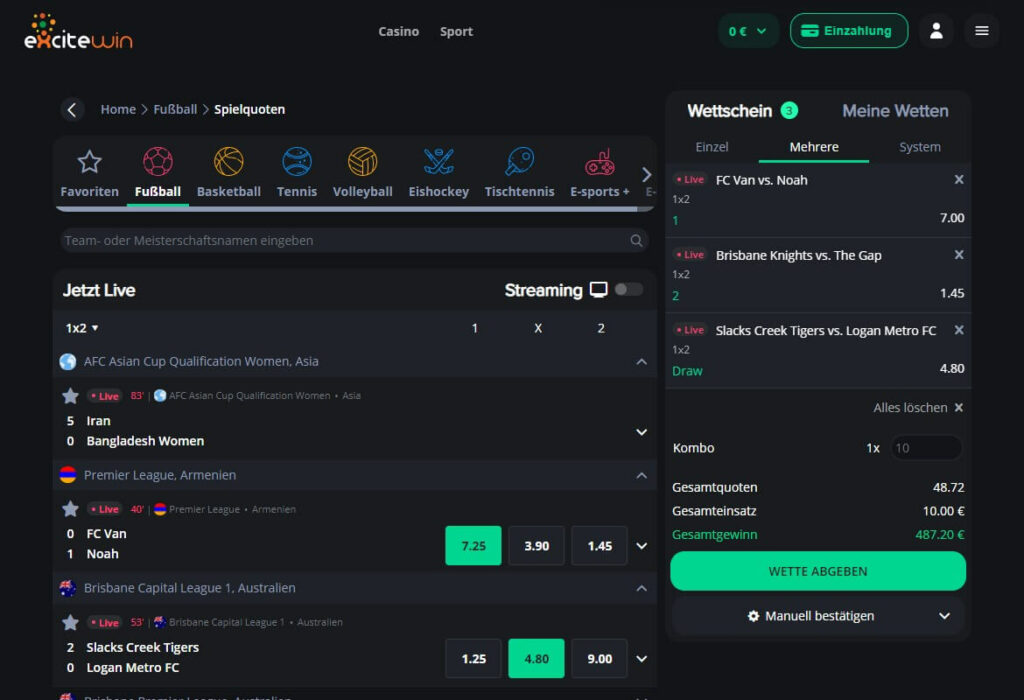Go to Fußball breadcrumb link

coord(175,109)
